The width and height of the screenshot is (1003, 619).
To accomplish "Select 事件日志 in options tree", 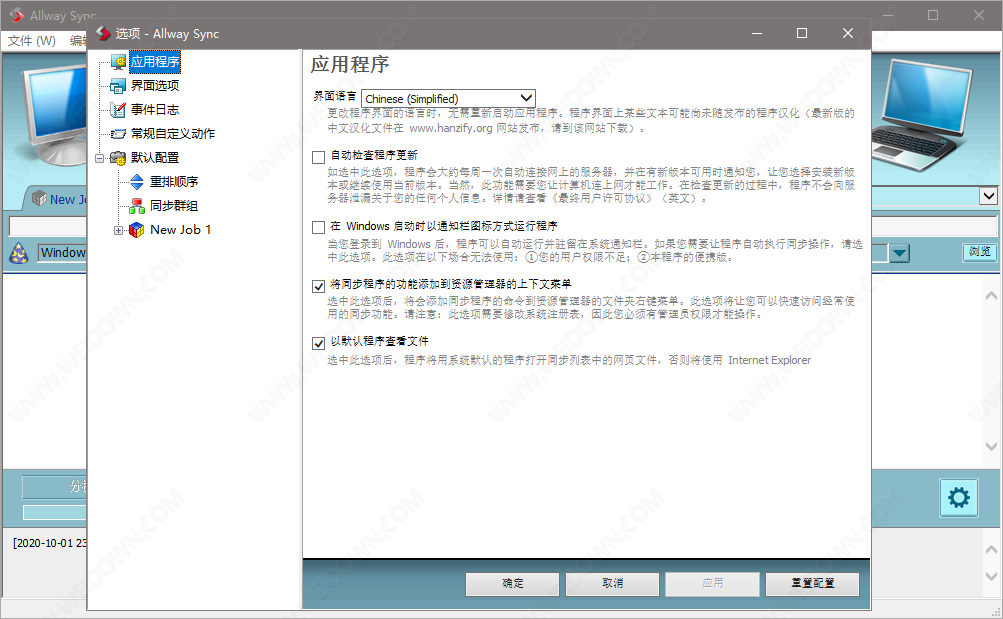I will click(155, 109).
